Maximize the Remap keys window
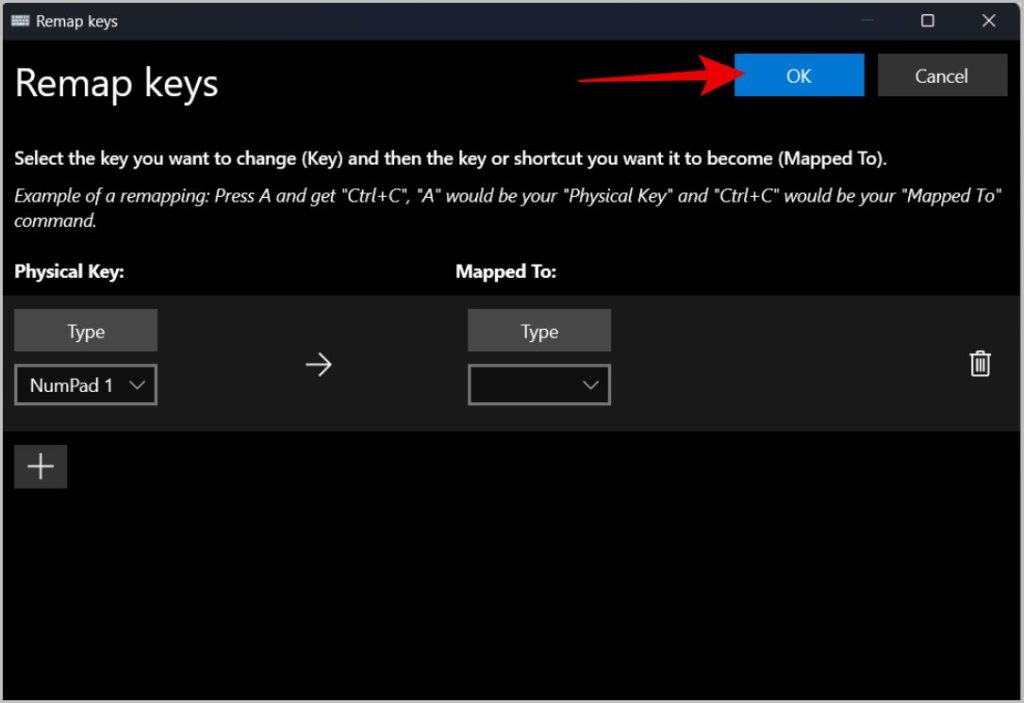This screenshot has width=1024, height=703. (927, 21)
